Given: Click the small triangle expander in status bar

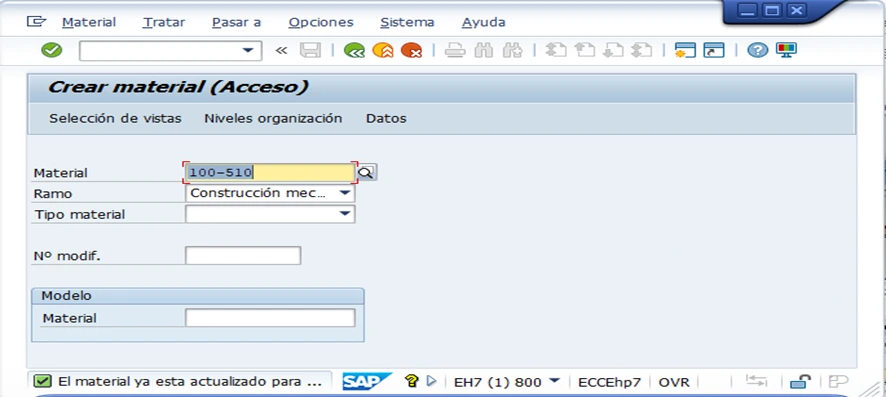Looking at the screenshot, I should tap(432, 381).
